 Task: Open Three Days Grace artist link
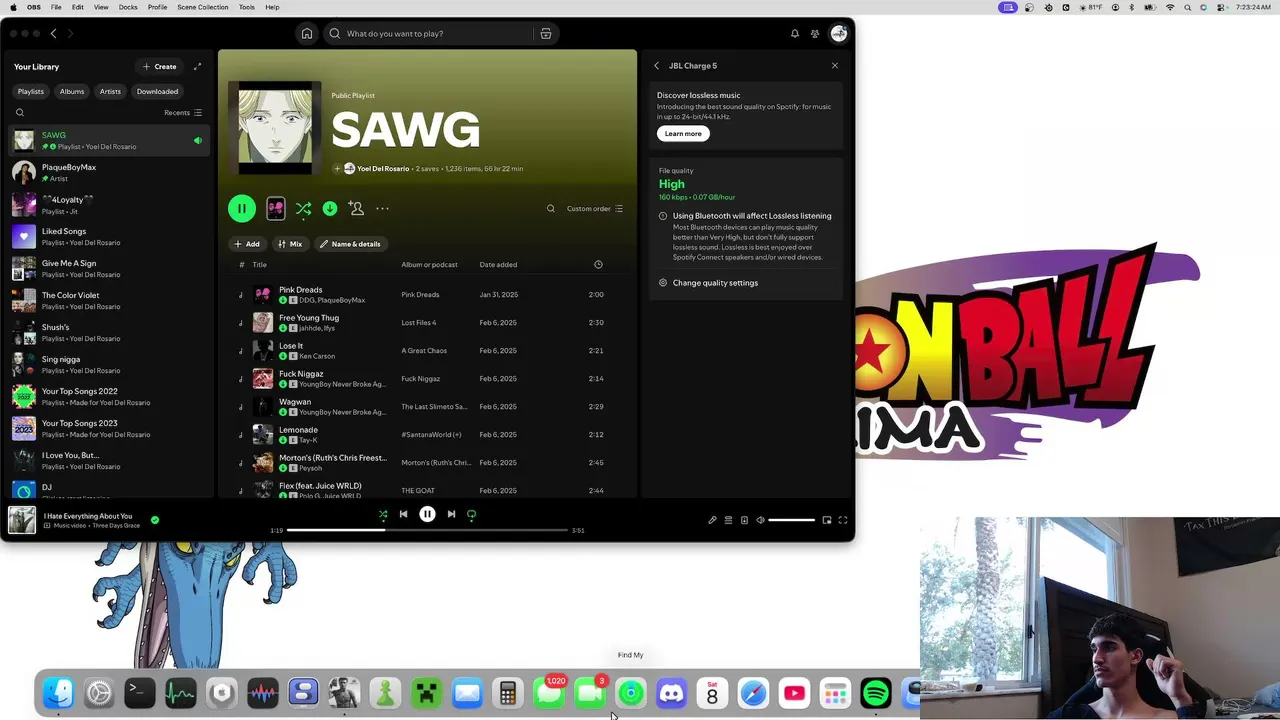tap(116, 525)
